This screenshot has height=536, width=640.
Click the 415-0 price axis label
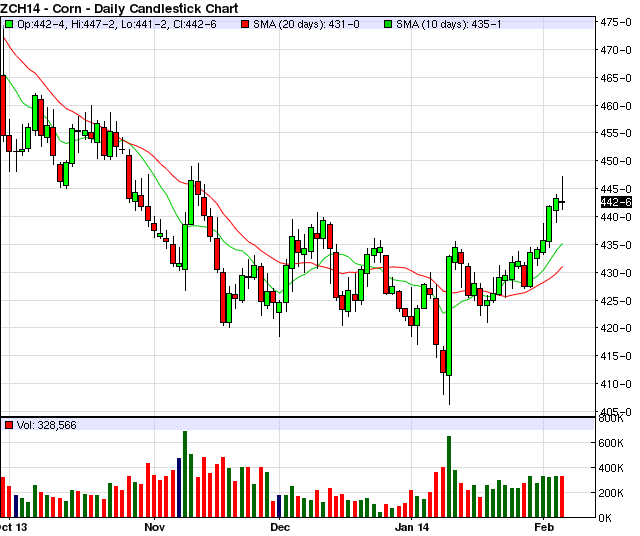[616, 356]
